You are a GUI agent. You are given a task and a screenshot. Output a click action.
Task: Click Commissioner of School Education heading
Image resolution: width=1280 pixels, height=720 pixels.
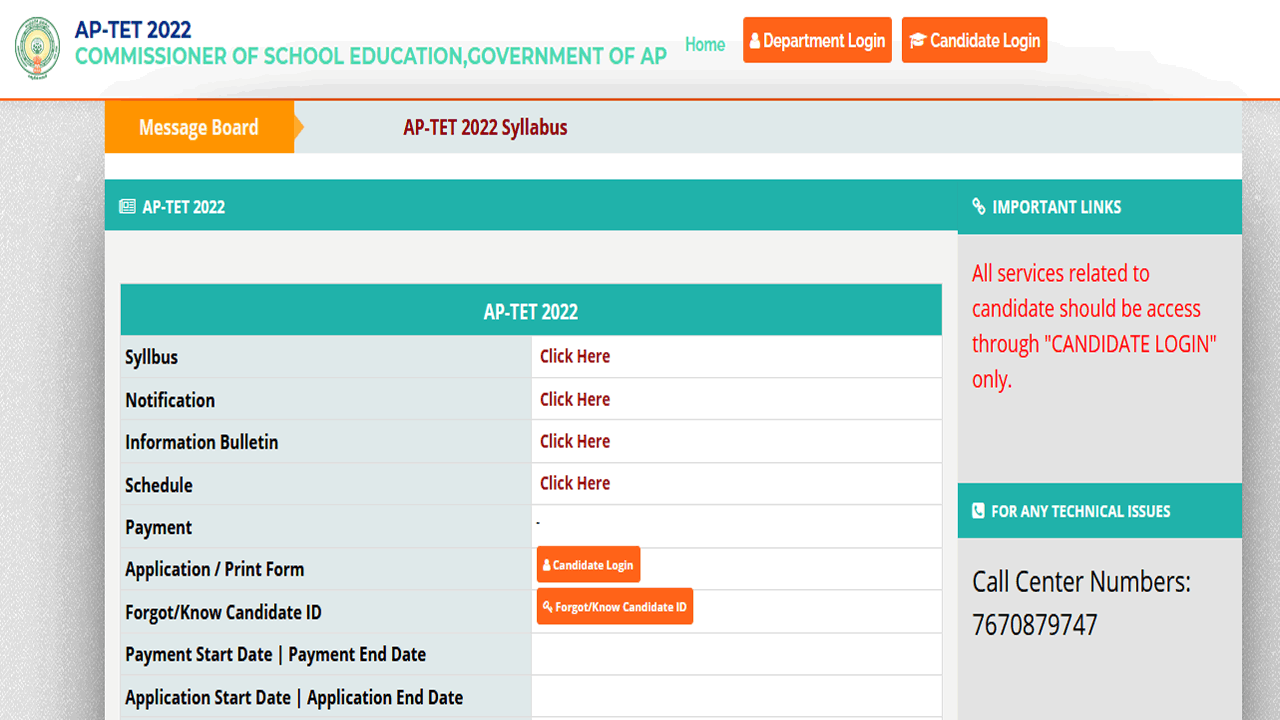pyautogui.click(x=371, y=56)
